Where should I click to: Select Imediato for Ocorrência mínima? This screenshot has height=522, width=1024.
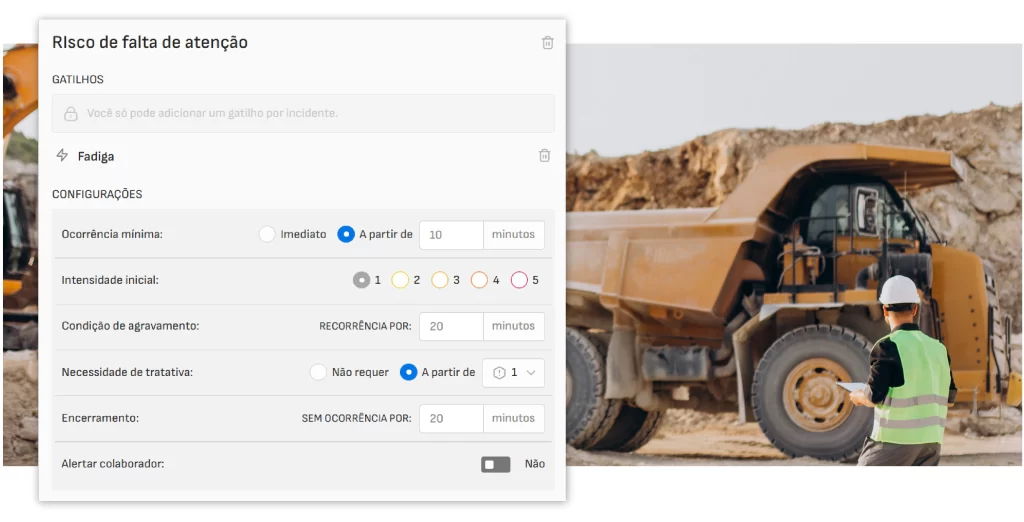(x=267, y=235)
